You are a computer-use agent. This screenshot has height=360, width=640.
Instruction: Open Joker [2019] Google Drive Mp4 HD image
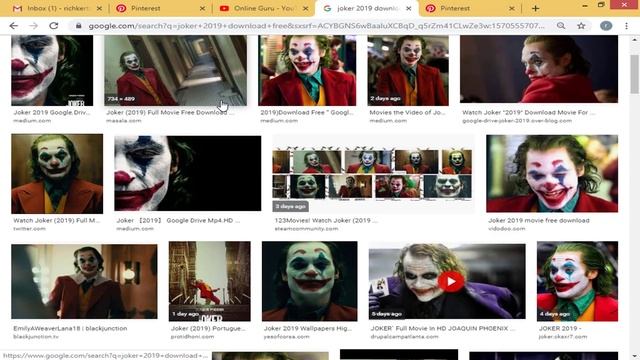187,173
